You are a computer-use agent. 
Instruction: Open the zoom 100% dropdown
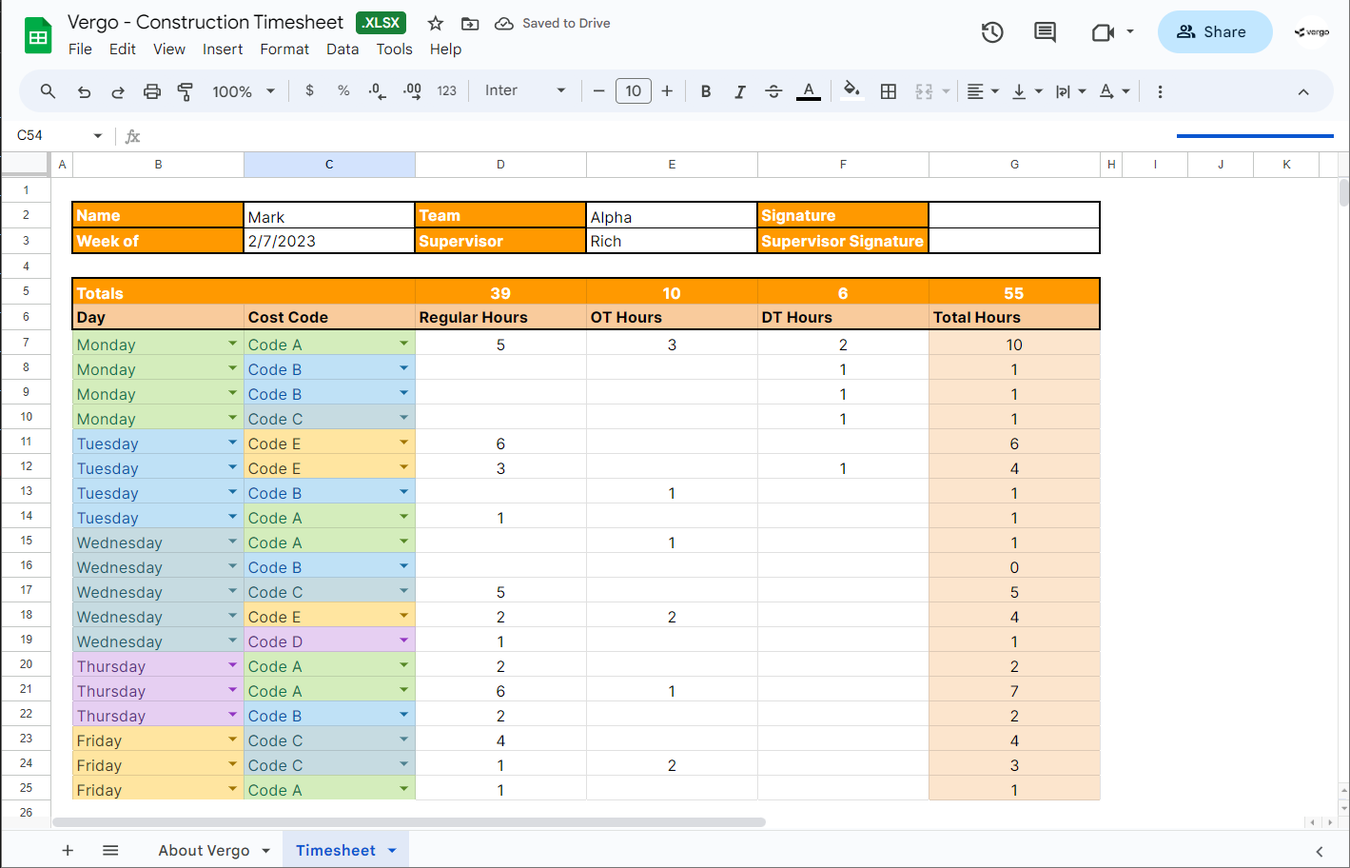coord(243,91)
